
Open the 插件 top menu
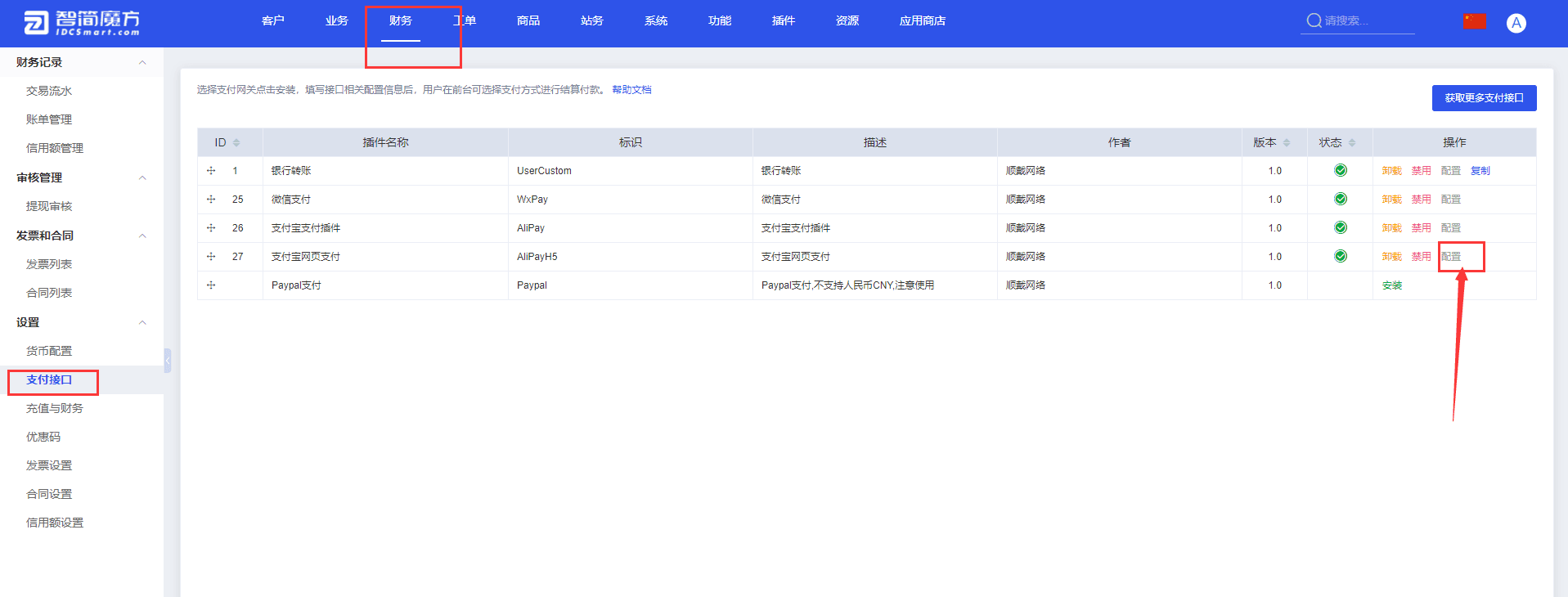(784, 20)
